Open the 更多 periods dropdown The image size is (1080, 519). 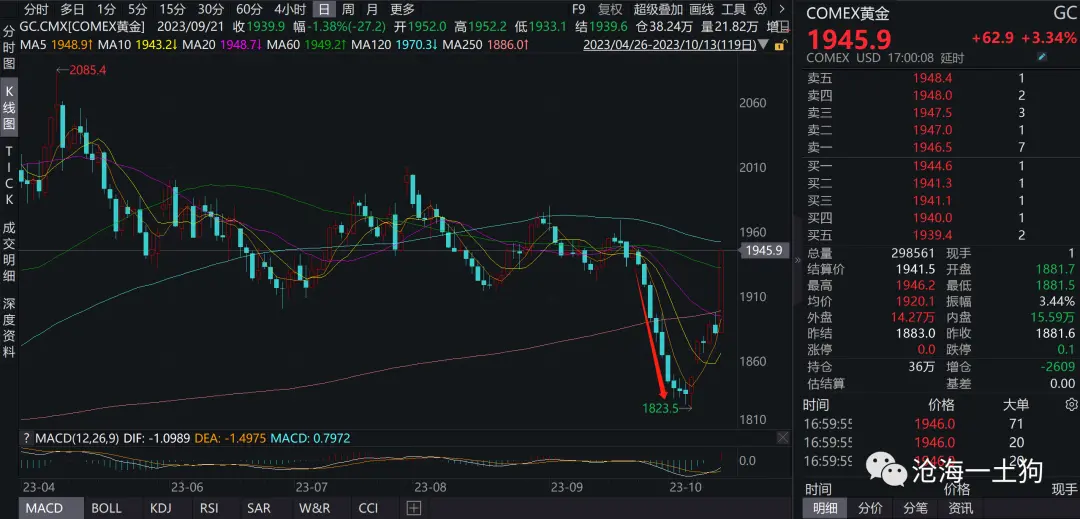(402, 10)
